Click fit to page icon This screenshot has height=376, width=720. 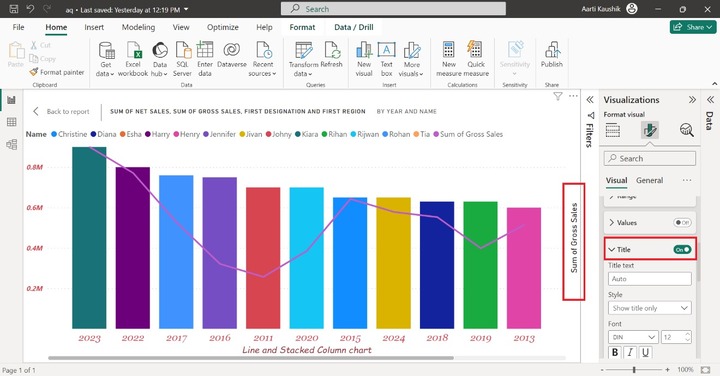tap(705, 370)
